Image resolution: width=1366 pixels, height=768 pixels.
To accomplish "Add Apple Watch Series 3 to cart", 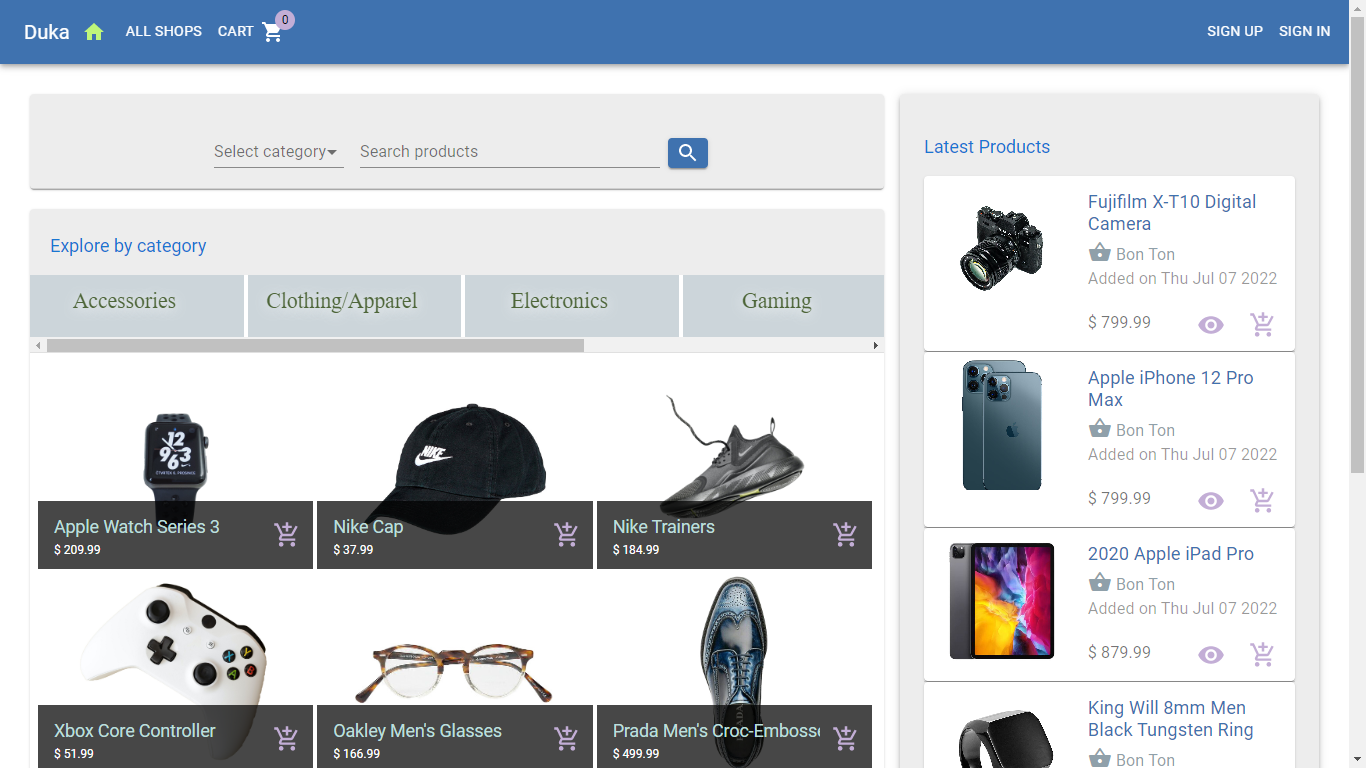I will pyautogui.click(x=286, y=535).
